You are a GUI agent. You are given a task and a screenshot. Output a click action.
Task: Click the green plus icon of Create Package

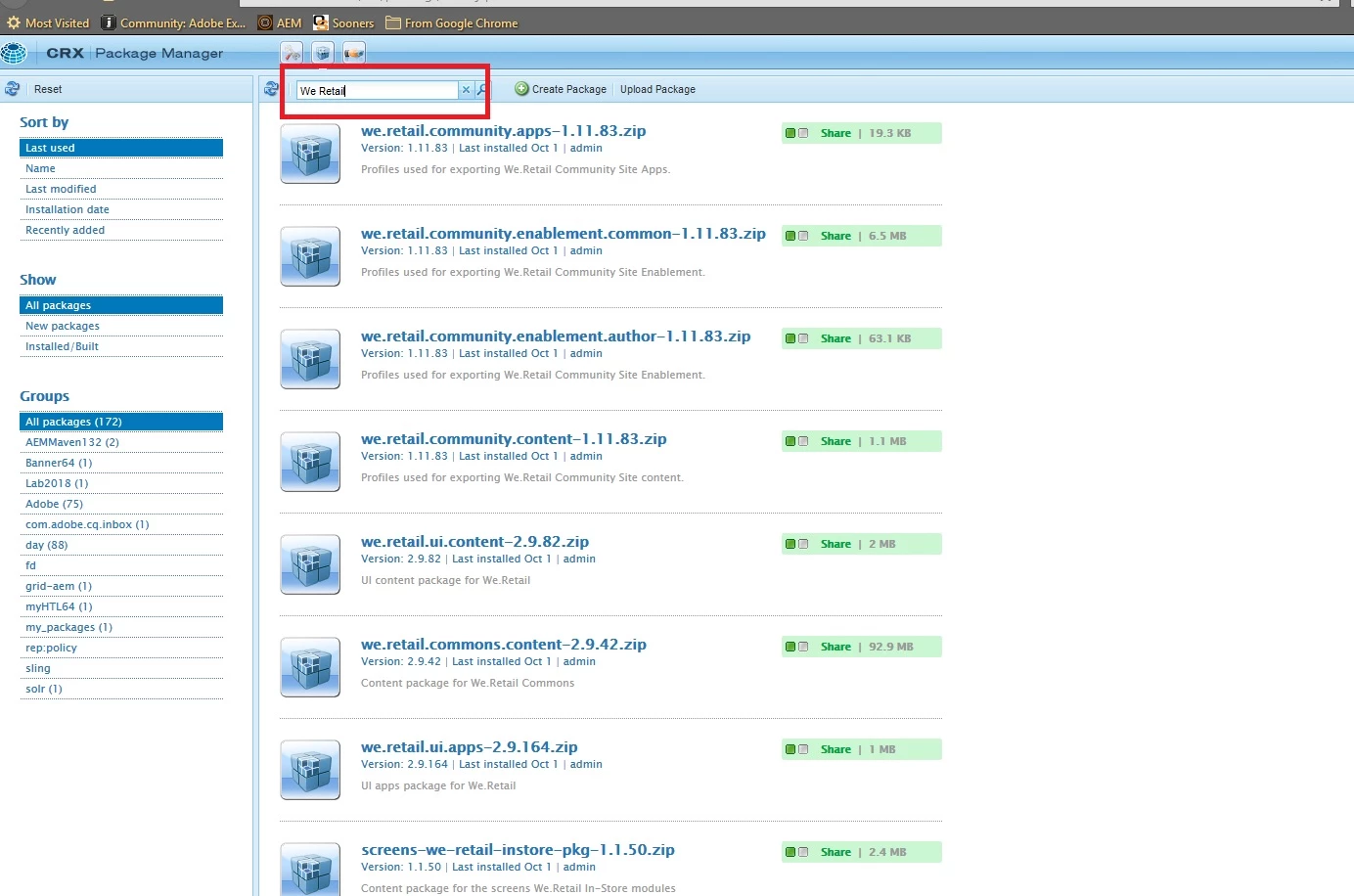(521, 89)
